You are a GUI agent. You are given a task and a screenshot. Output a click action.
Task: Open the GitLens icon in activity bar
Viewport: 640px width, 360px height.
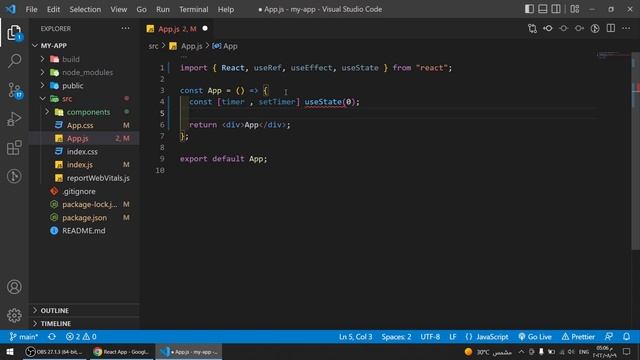(14, 176)
